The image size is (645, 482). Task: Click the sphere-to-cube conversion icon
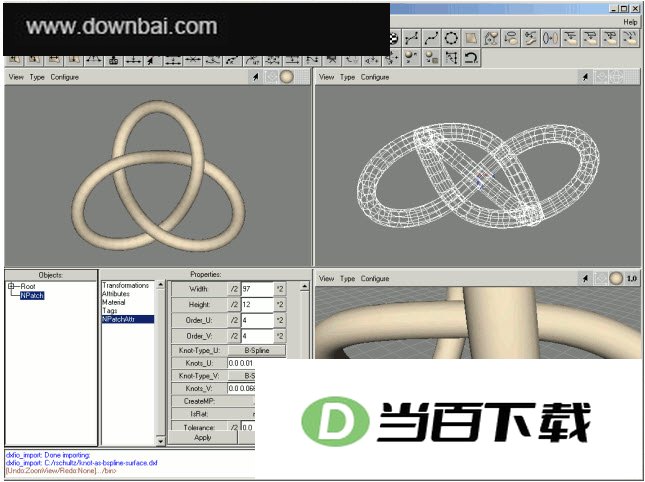(431, 58)
